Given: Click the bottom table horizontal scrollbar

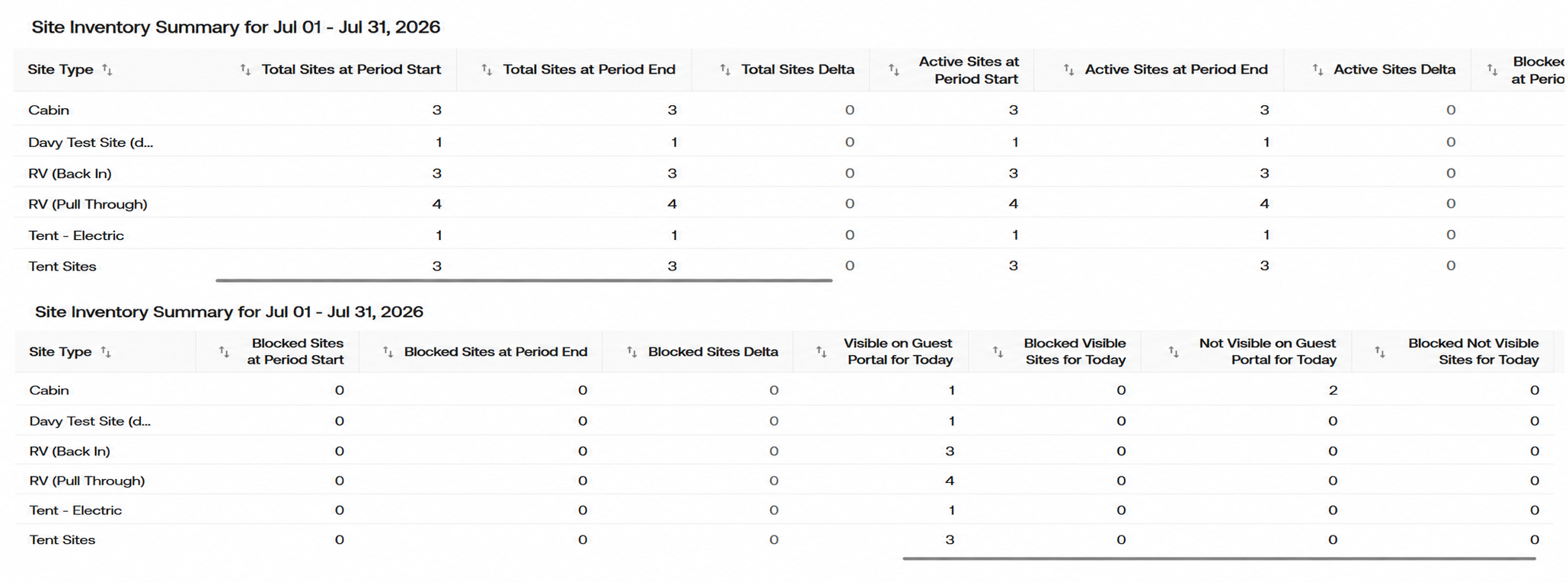Looking at the screenshot, I should coord(1219,558).
